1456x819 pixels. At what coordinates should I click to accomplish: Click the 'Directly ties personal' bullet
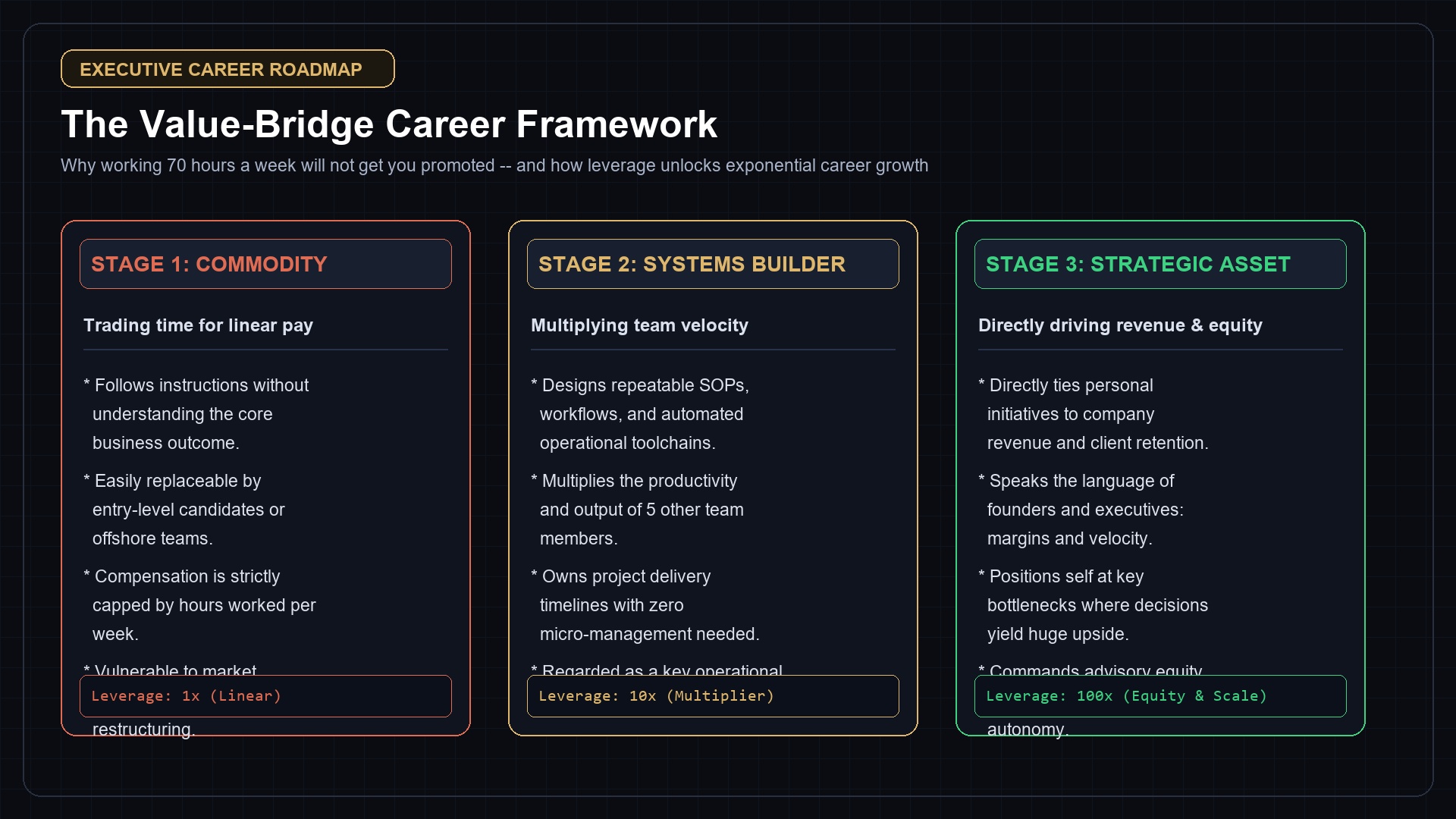(1094, 414)
